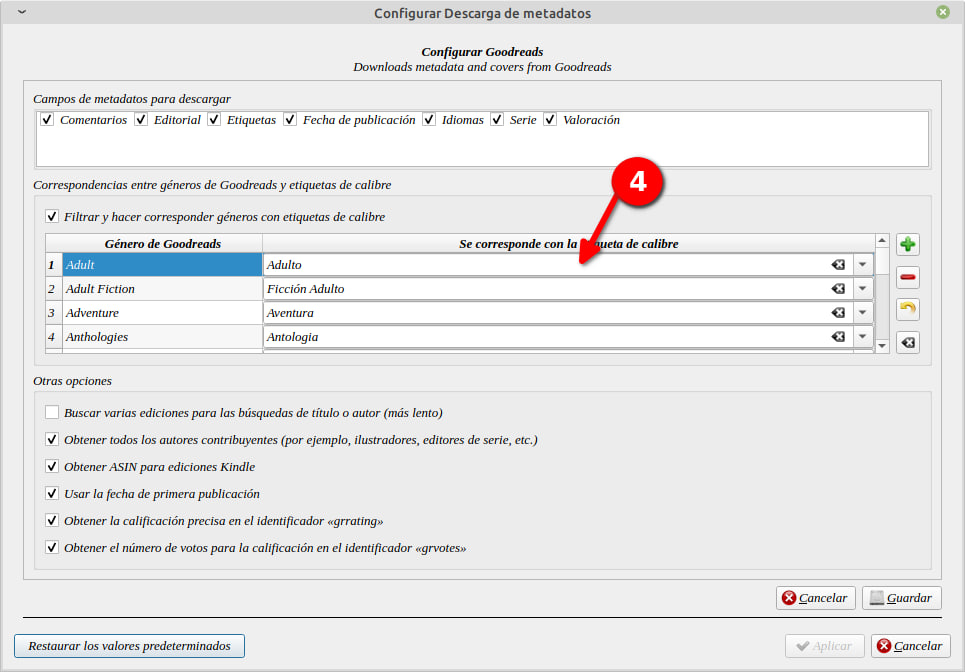Click the Guardar button
Screen dimensions: 965x672
(902, 598)
